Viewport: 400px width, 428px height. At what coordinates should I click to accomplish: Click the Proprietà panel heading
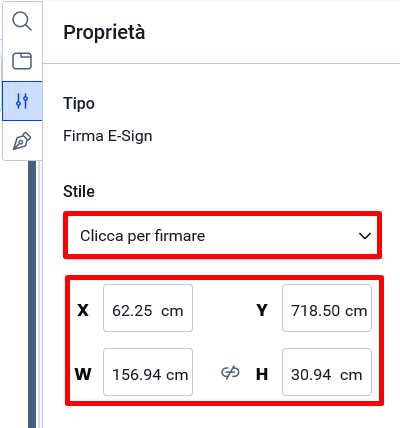tap(104, 33)
